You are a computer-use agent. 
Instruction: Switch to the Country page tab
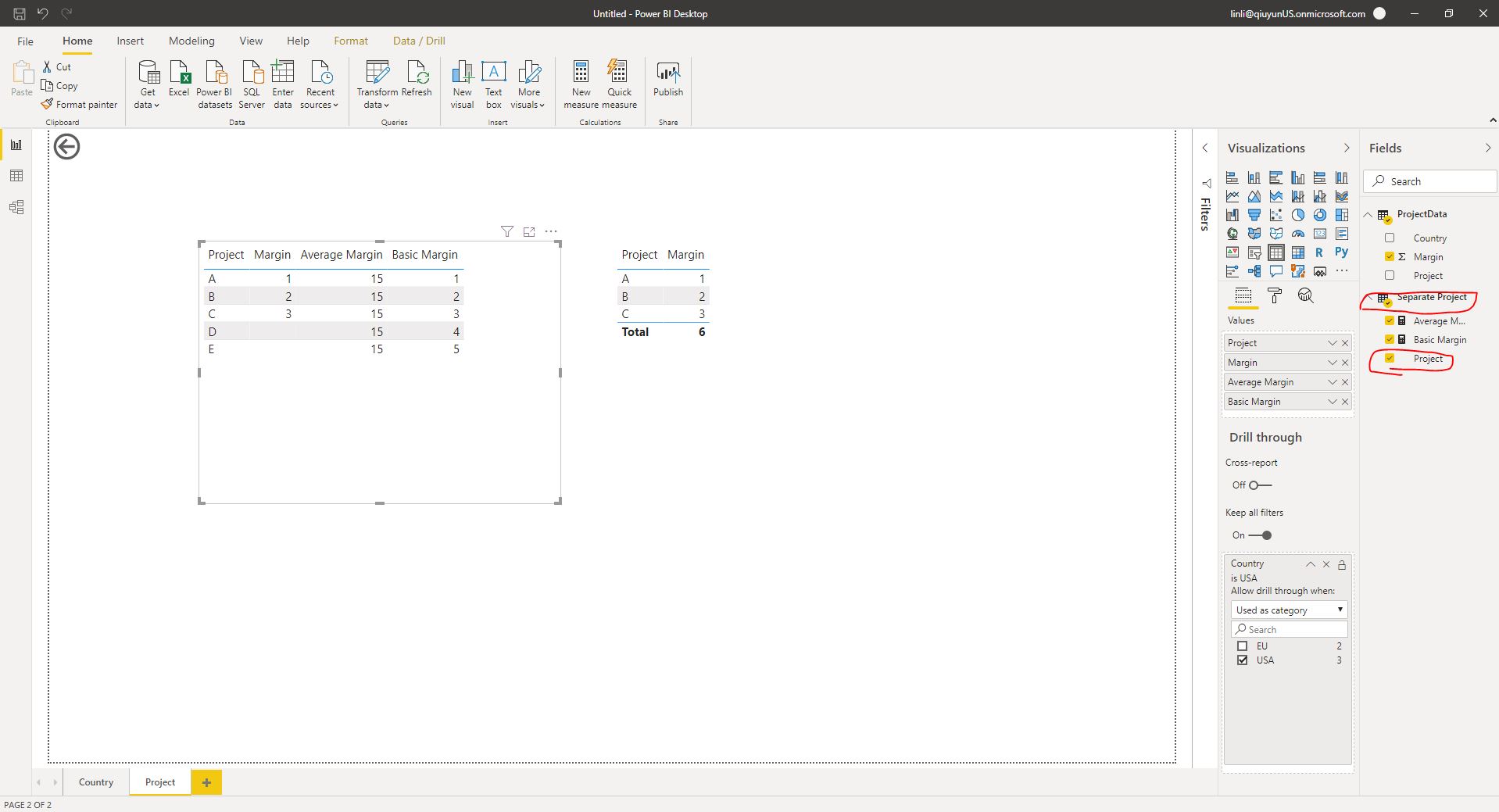[96, 782]
